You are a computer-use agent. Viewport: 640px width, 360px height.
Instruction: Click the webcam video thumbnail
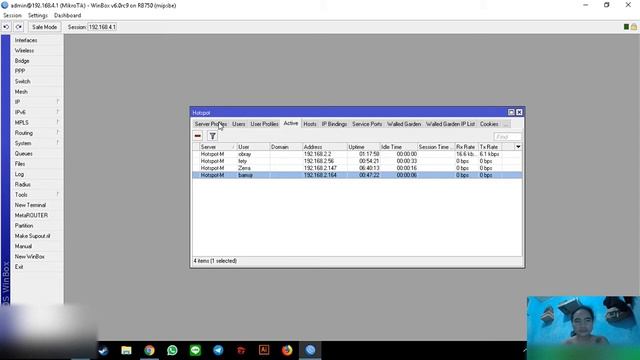(583, 328)
